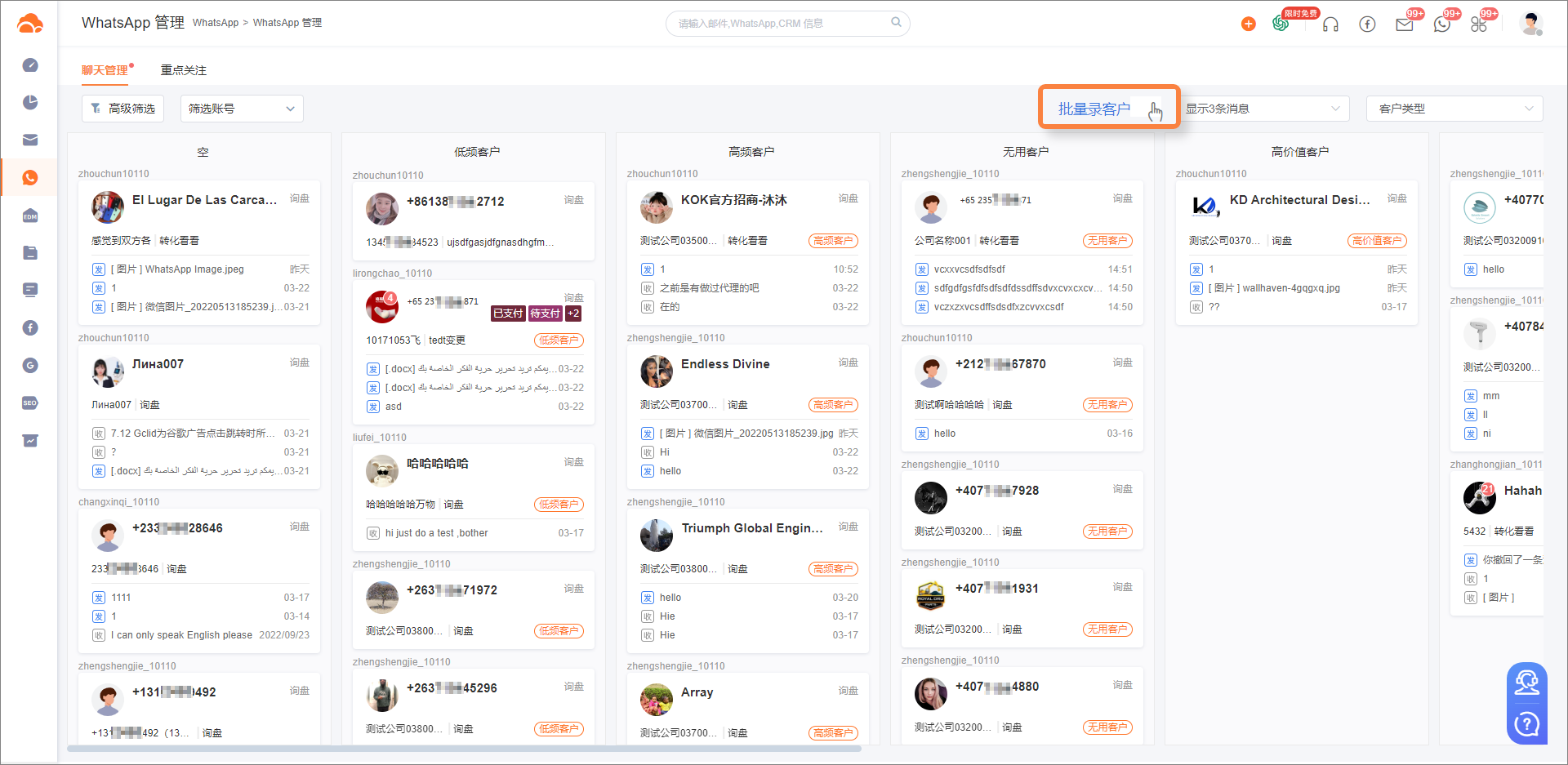The image size is (1568, 765).
Task: Click the 高频客户 column header
Action: point(751,152)
